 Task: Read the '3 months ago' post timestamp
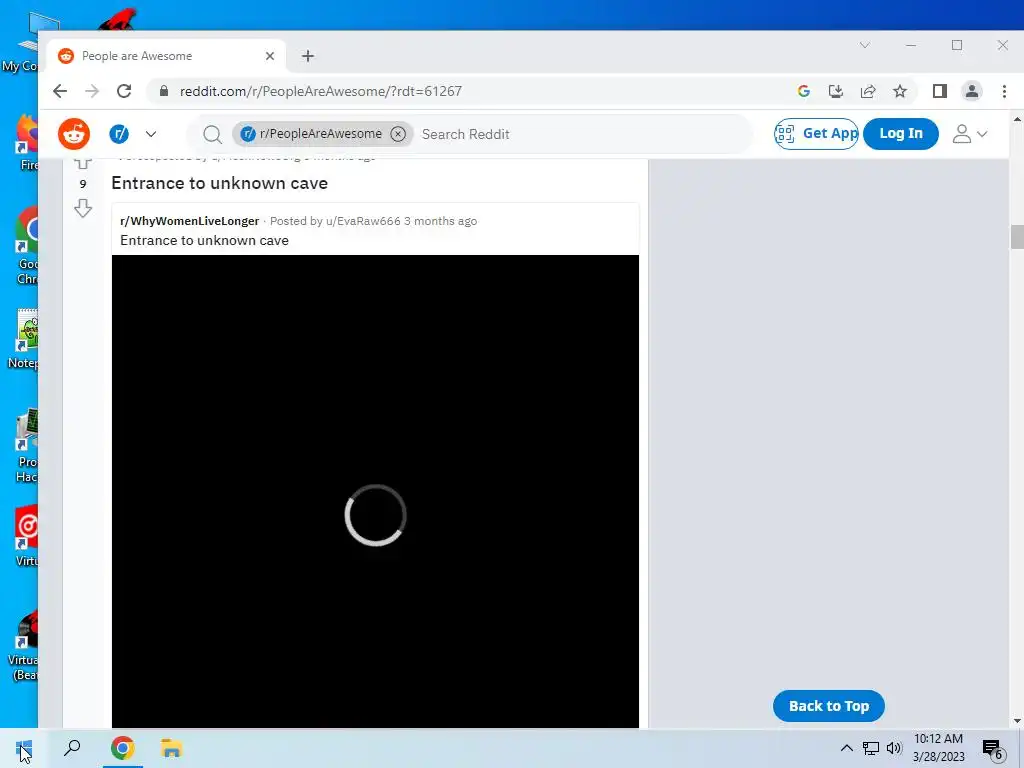(x=440, y=221)
